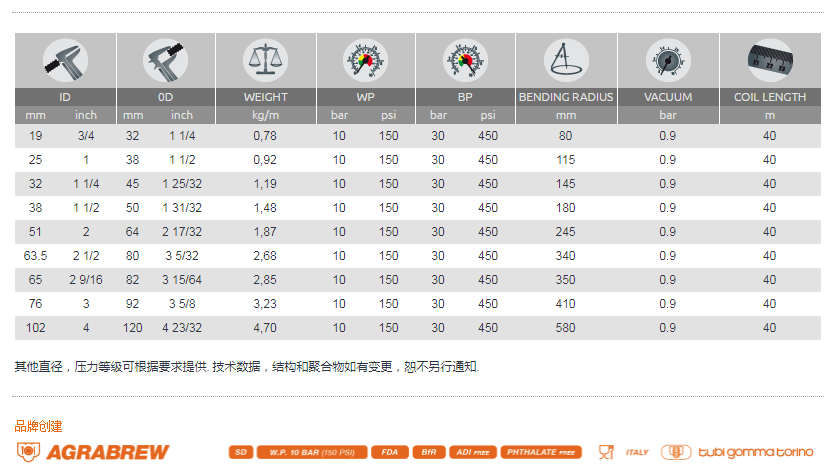Click the PHTHALATE free badge
Viewport: 836px width, 470px height.
[541, 452]
